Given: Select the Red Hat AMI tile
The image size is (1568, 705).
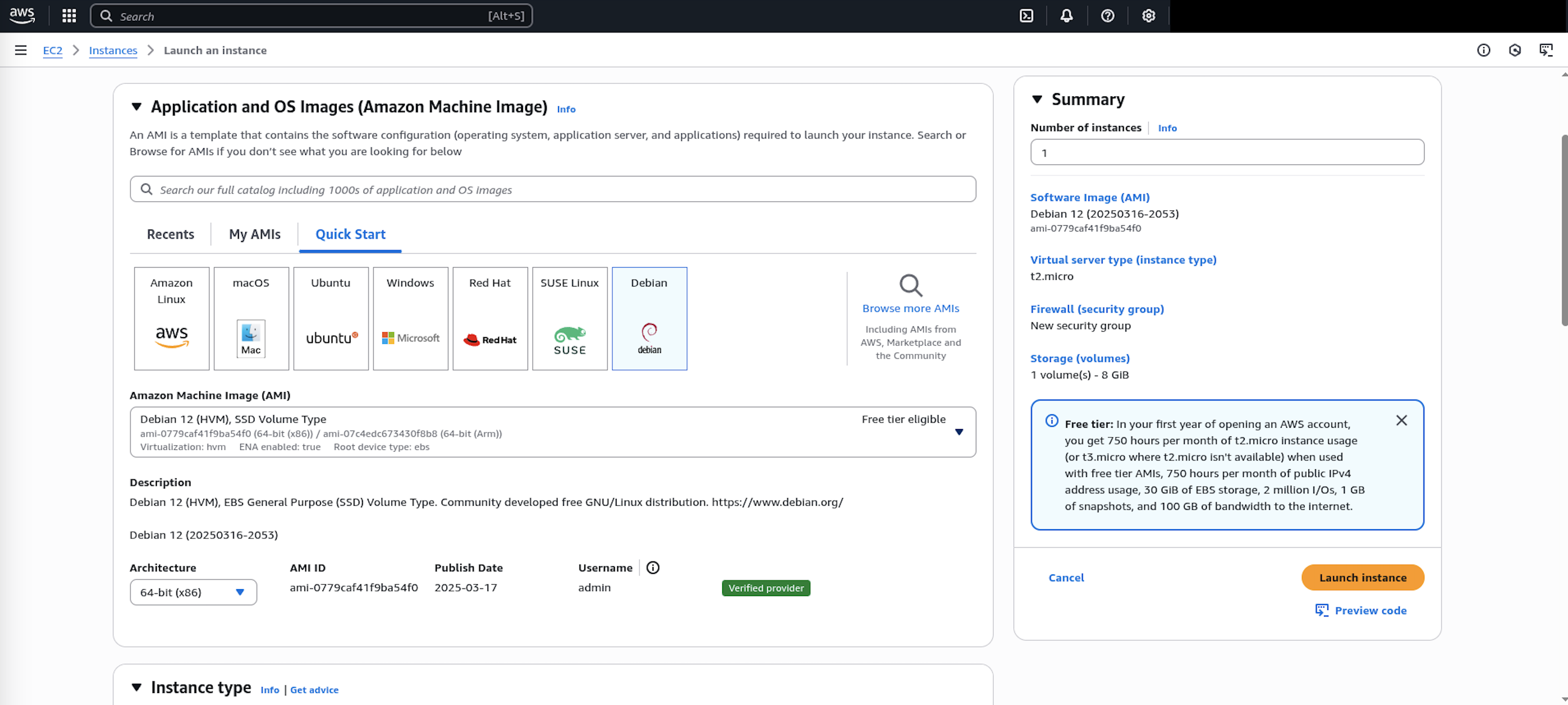Looking at the screenshot, I should (491, 318).
